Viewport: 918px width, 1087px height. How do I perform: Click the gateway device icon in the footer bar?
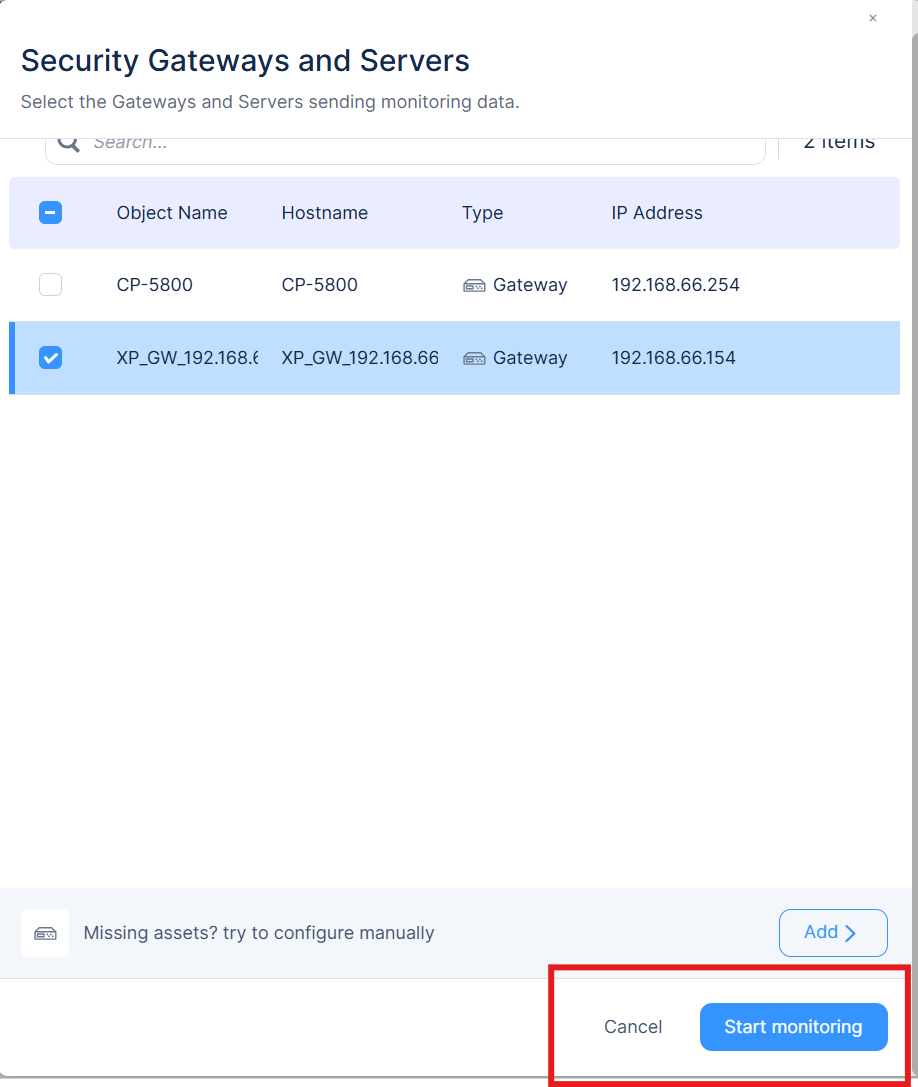tap(44, 932)
